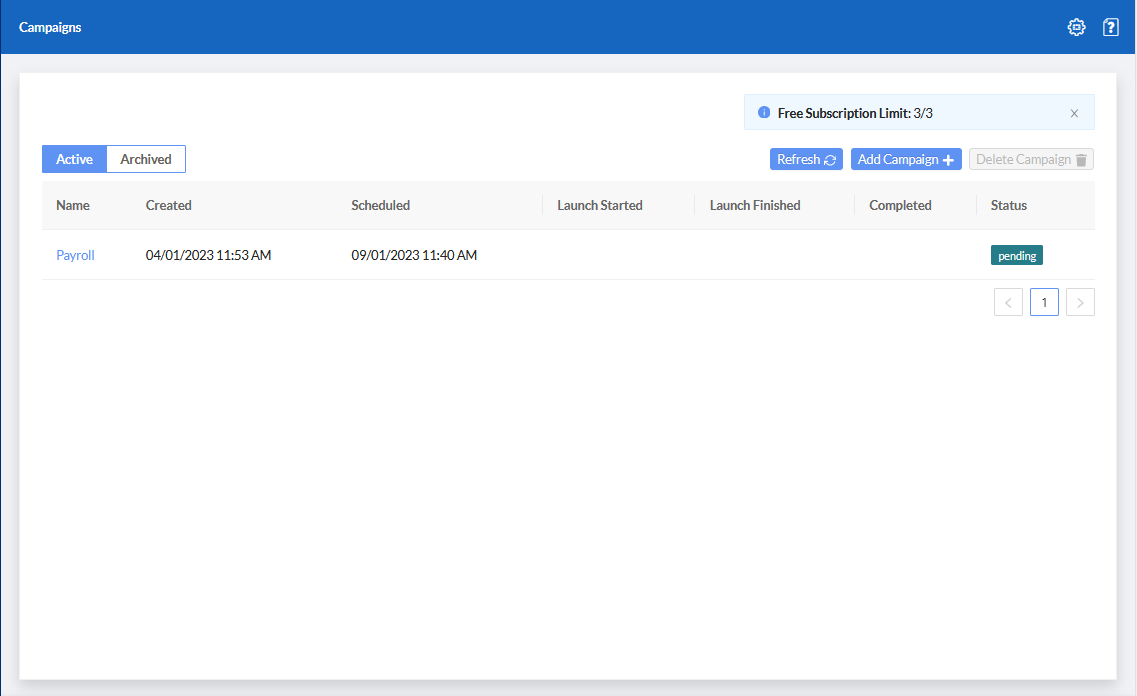1137x696 pixels.
Task: Select page 1 in pagination
Action: point(1044,301)
